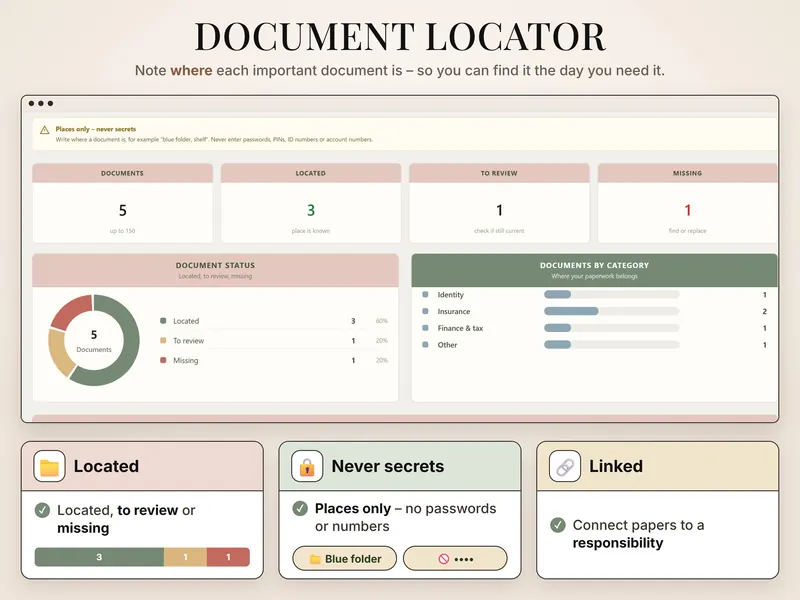Image resolution: width=800 pixels, height=600 pixels.
Task: Click the green Located legend swatch
Action: 163,321
